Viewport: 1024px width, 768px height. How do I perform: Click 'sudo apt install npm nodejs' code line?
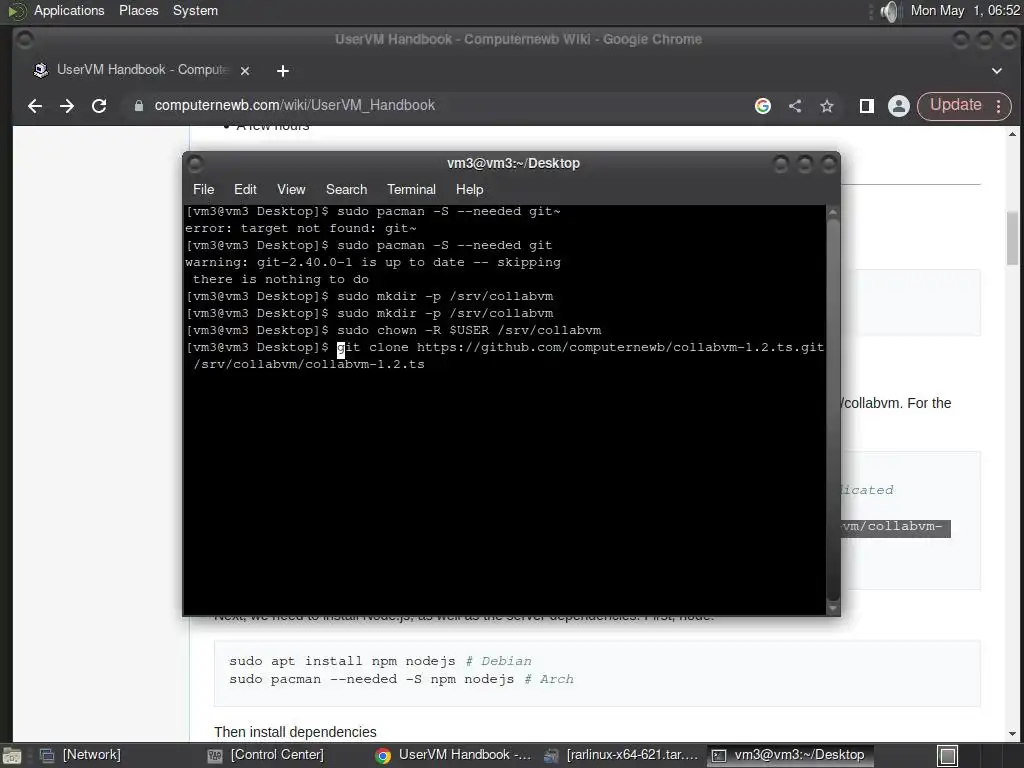380,661
